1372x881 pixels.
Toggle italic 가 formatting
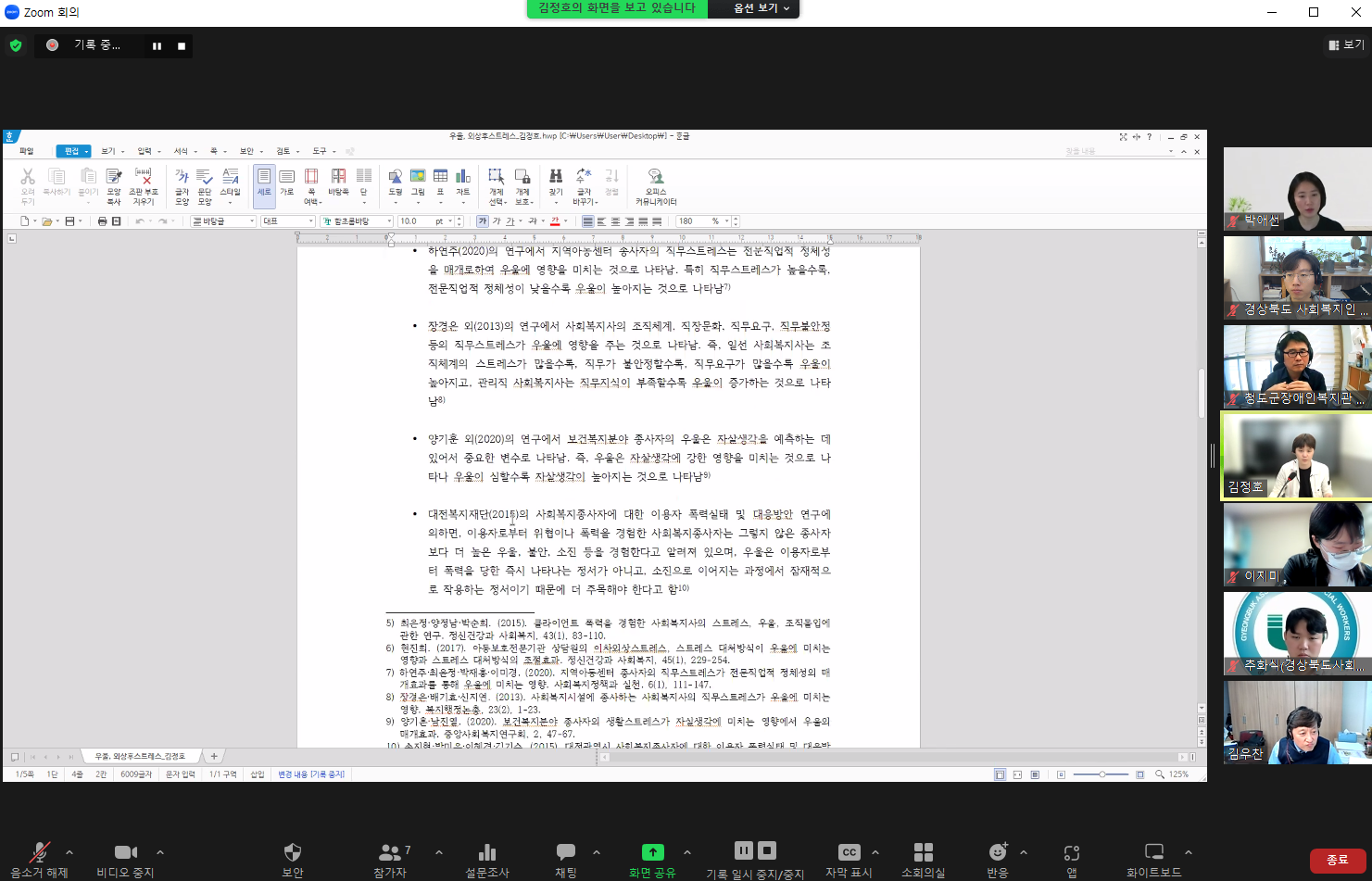pyautogui.click(x=497, y=221)
